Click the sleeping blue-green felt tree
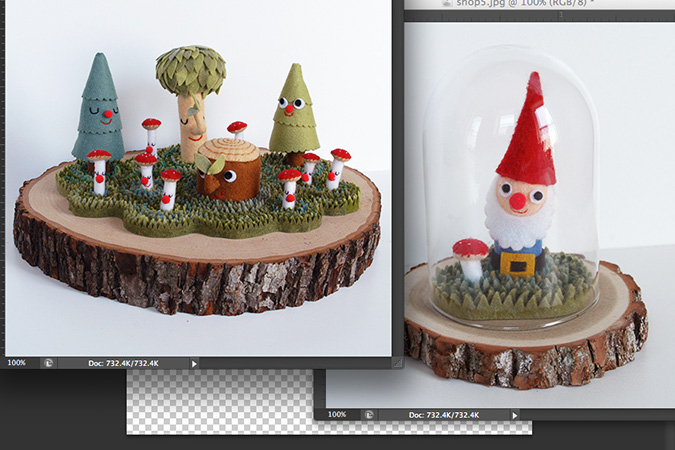The image size is (675, 450). click(97, 110)
